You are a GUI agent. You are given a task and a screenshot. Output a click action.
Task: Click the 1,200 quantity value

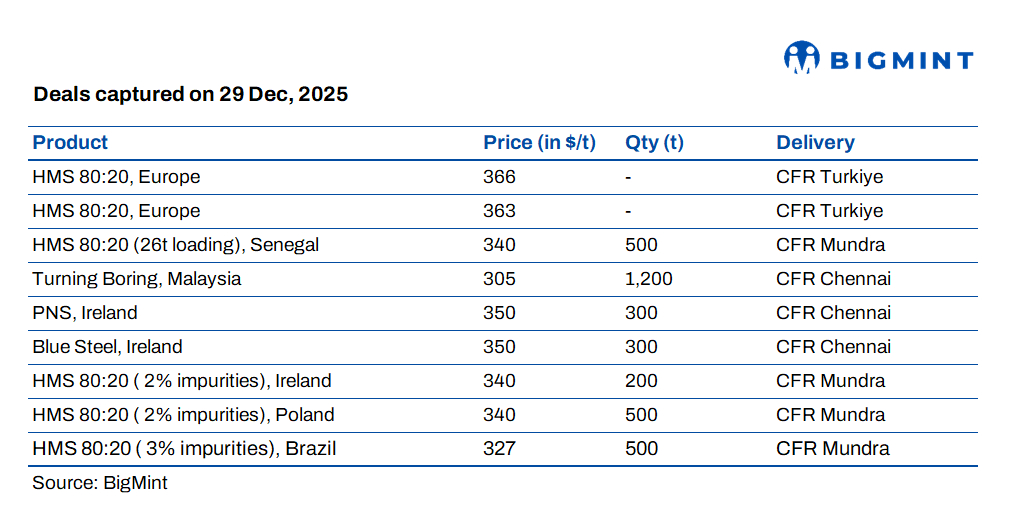pyautogui.click(x=649, y=279)
